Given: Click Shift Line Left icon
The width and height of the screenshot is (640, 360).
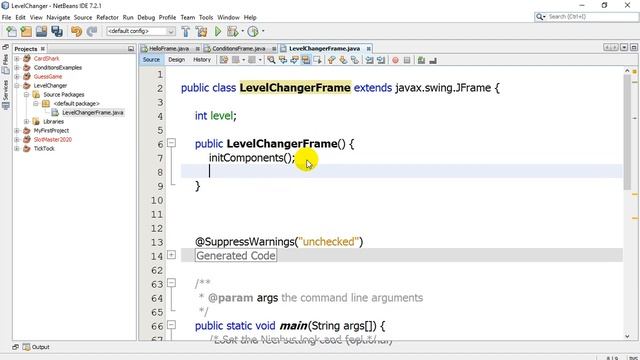Looking at the screenshot, I should [x=369, y=60].
